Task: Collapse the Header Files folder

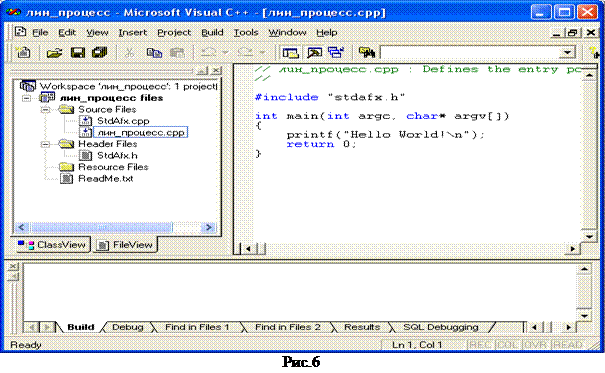Action: pyautogui.click(x=46, y=144)
